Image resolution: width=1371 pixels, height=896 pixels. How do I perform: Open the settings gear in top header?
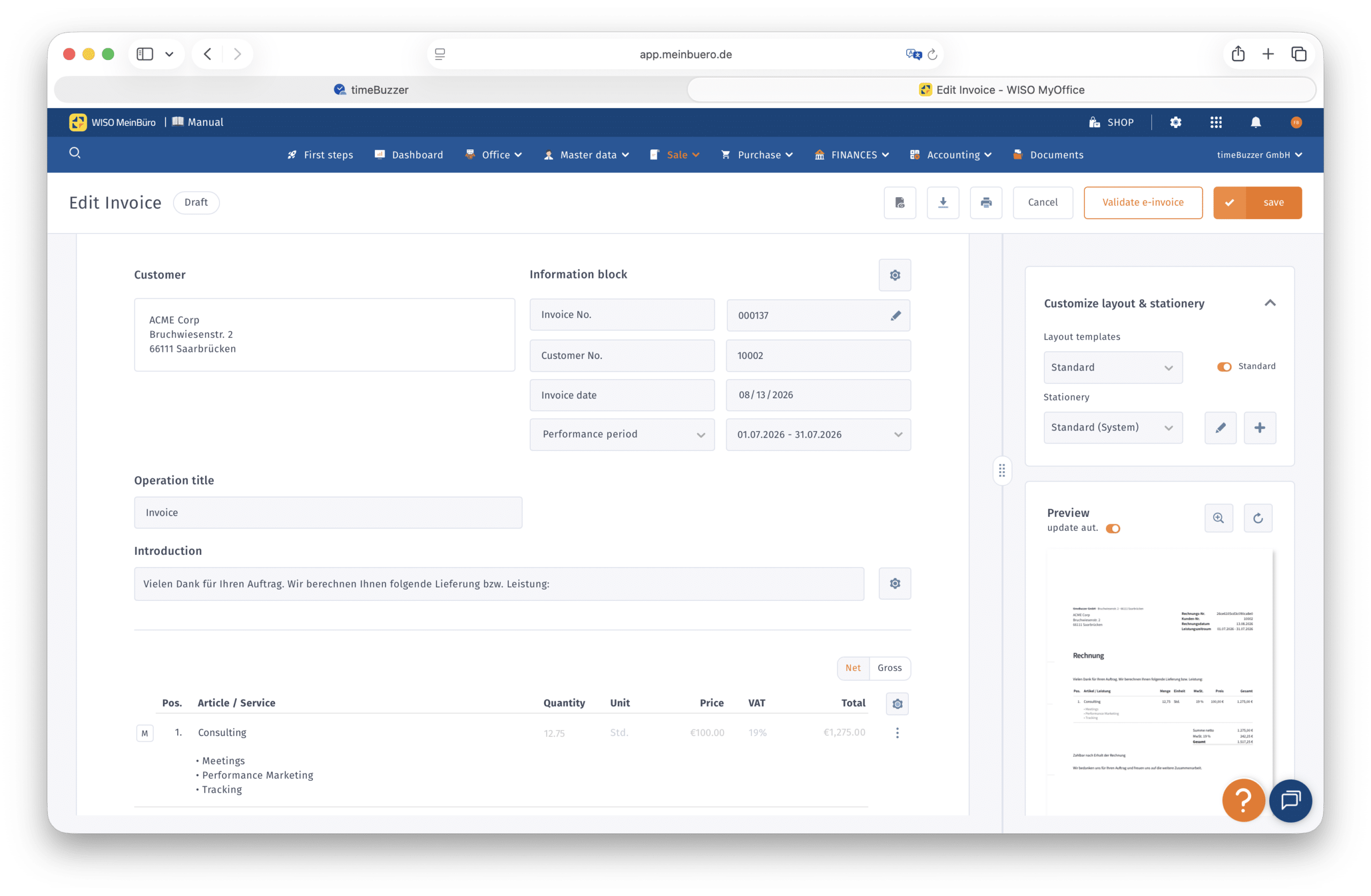(1175, 122)
